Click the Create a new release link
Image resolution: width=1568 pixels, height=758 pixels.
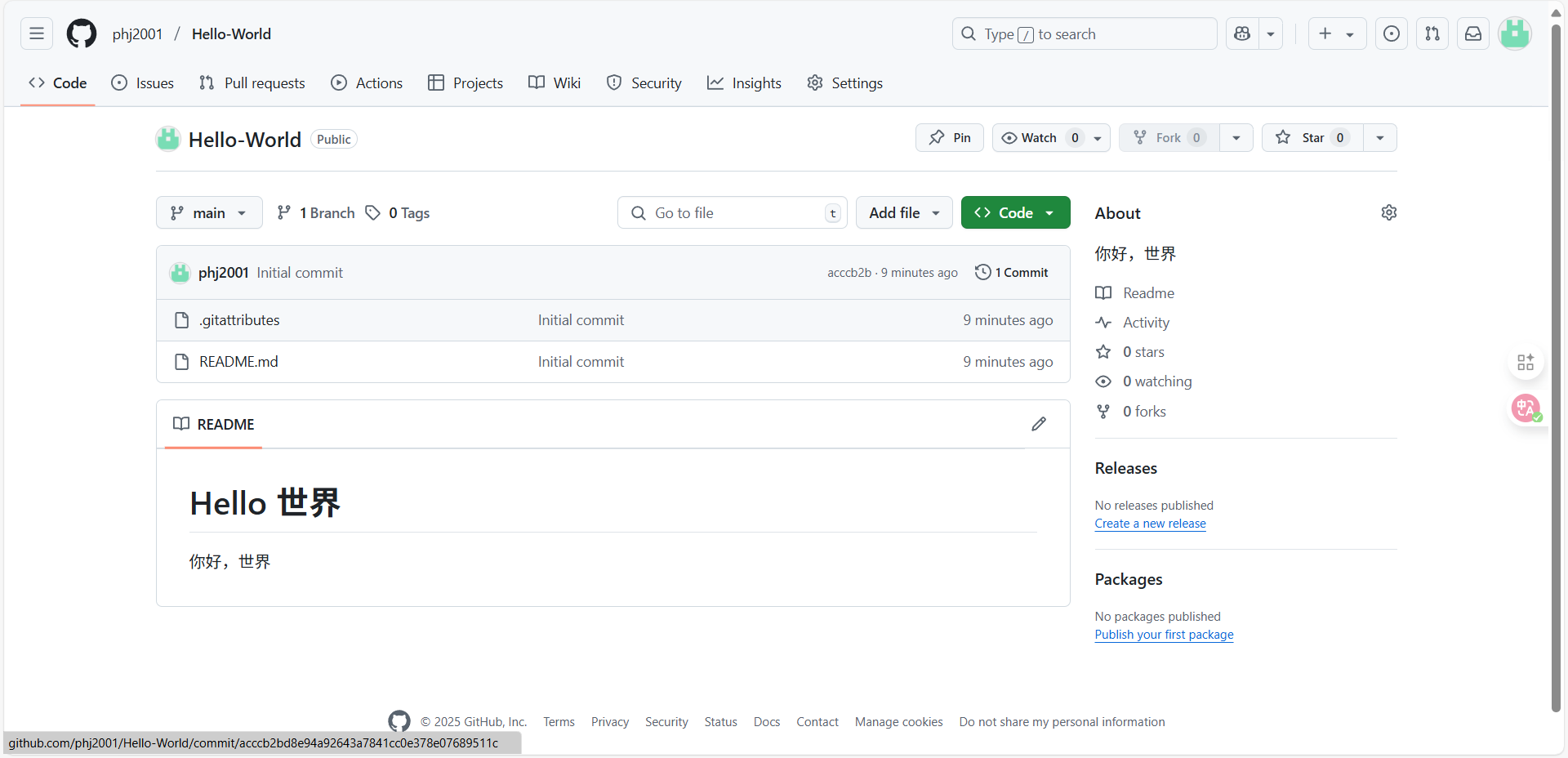[x=1150, y=524]
